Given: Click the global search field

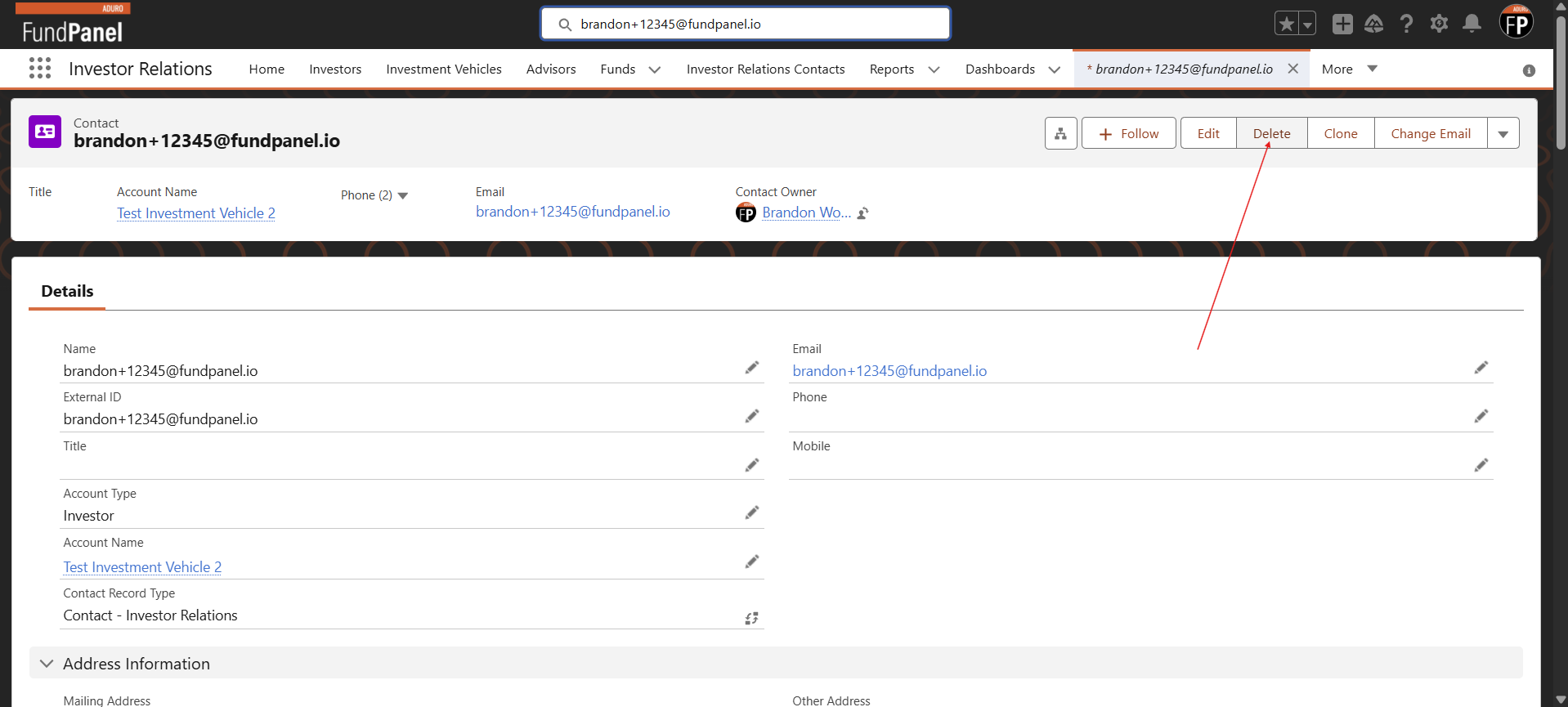Looking at the screenshot, I should tap(746, 24).
